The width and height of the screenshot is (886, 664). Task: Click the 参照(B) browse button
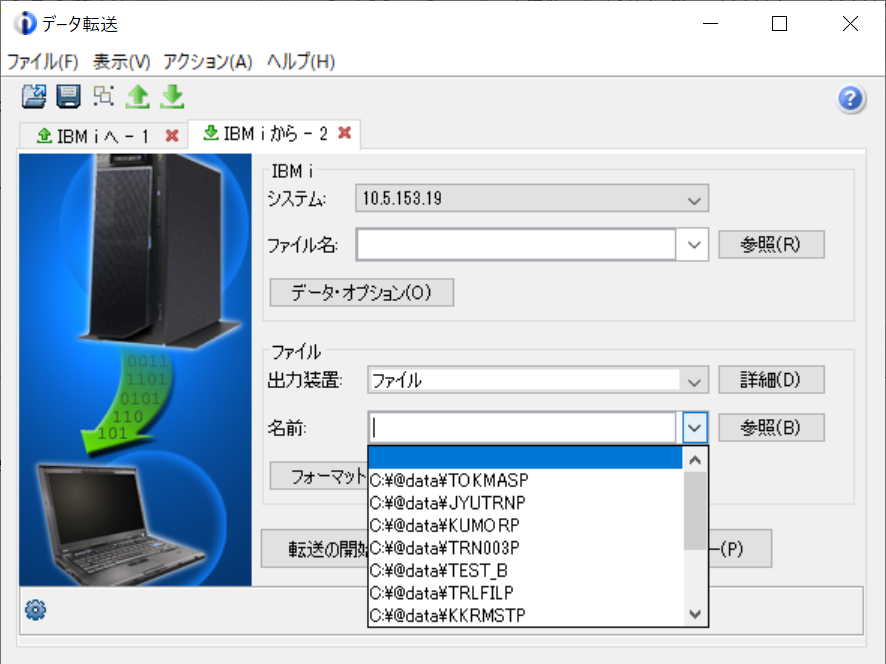(x=771, y=428)
